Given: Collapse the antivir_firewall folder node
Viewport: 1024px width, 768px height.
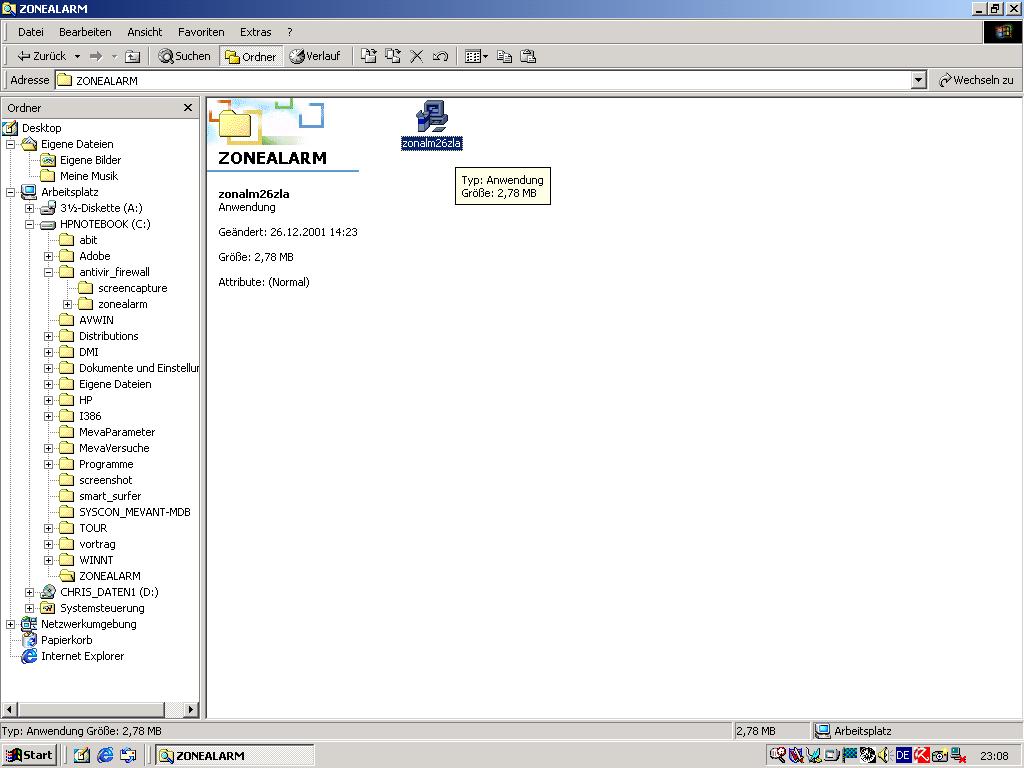Looking at the screenshot, I should tap(48, 272).
